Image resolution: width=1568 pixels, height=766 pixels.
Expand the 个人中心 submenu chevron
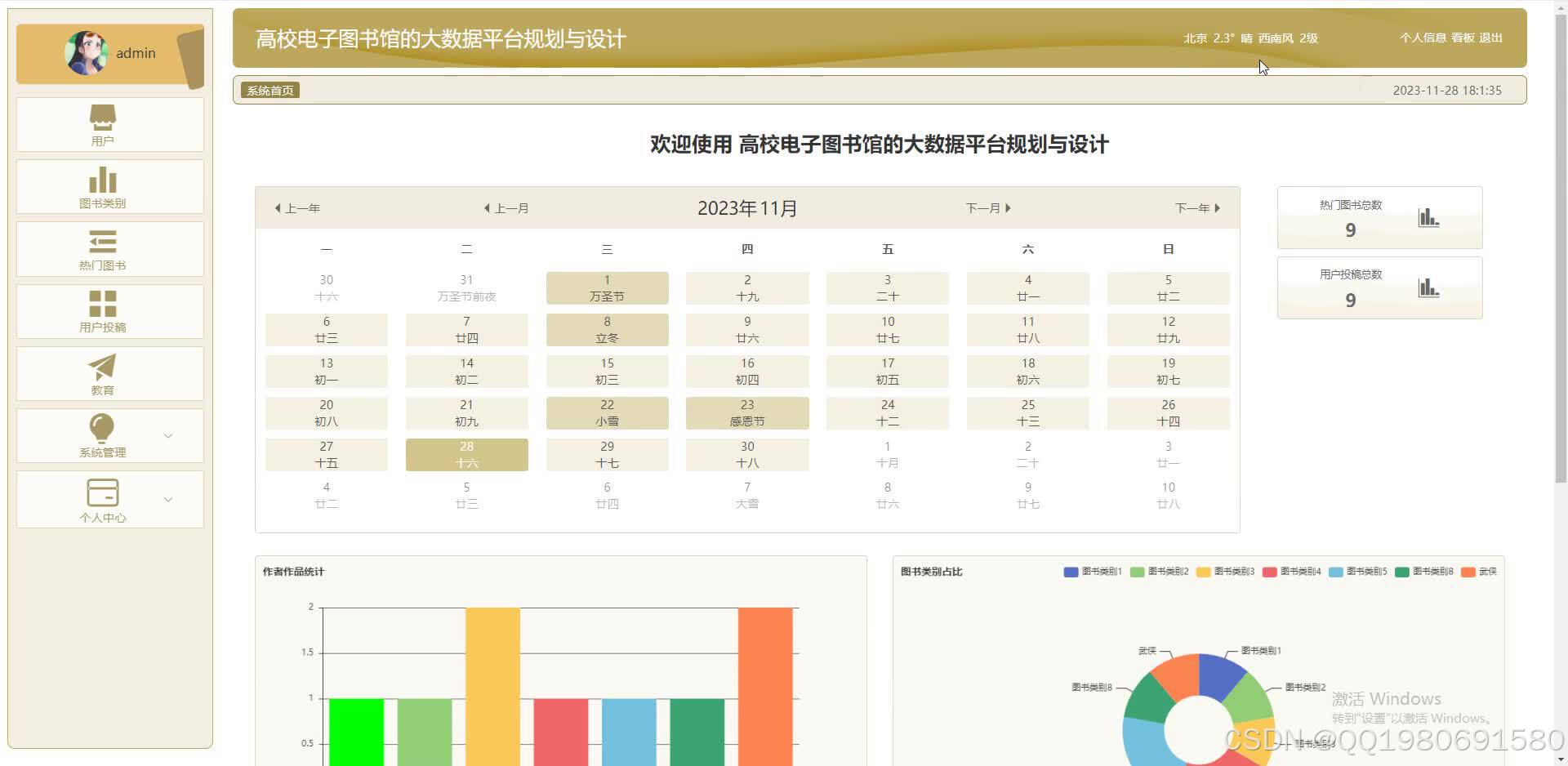(x=168, y=500)
